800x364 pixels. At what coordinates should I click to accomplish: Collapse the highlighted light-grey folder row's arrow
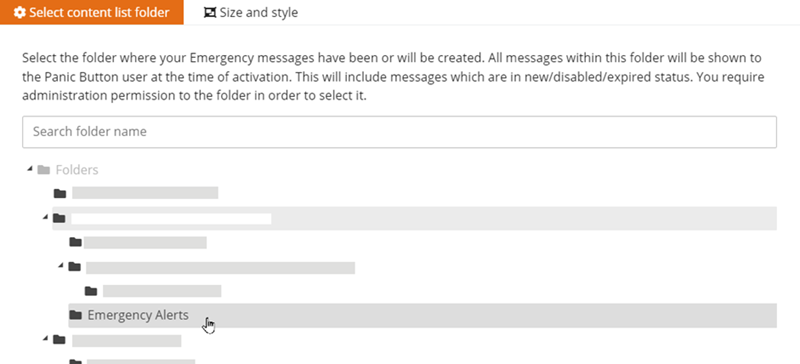pos(45,217)
